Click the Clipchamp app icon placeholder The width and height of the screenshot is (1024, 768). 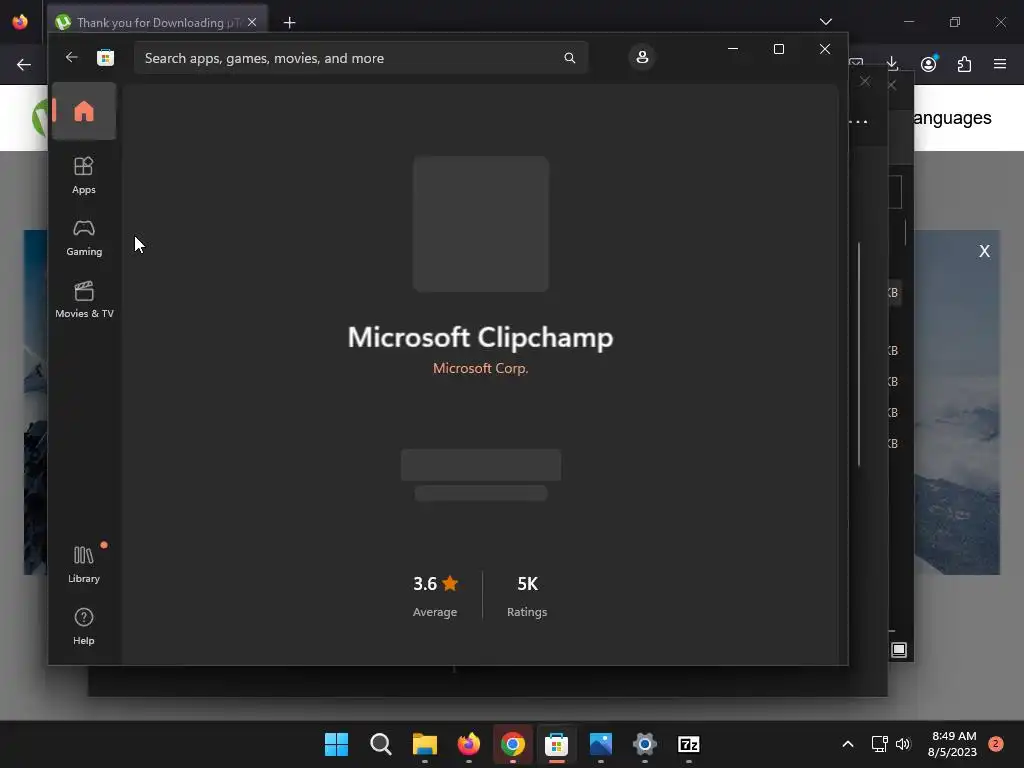481,224
